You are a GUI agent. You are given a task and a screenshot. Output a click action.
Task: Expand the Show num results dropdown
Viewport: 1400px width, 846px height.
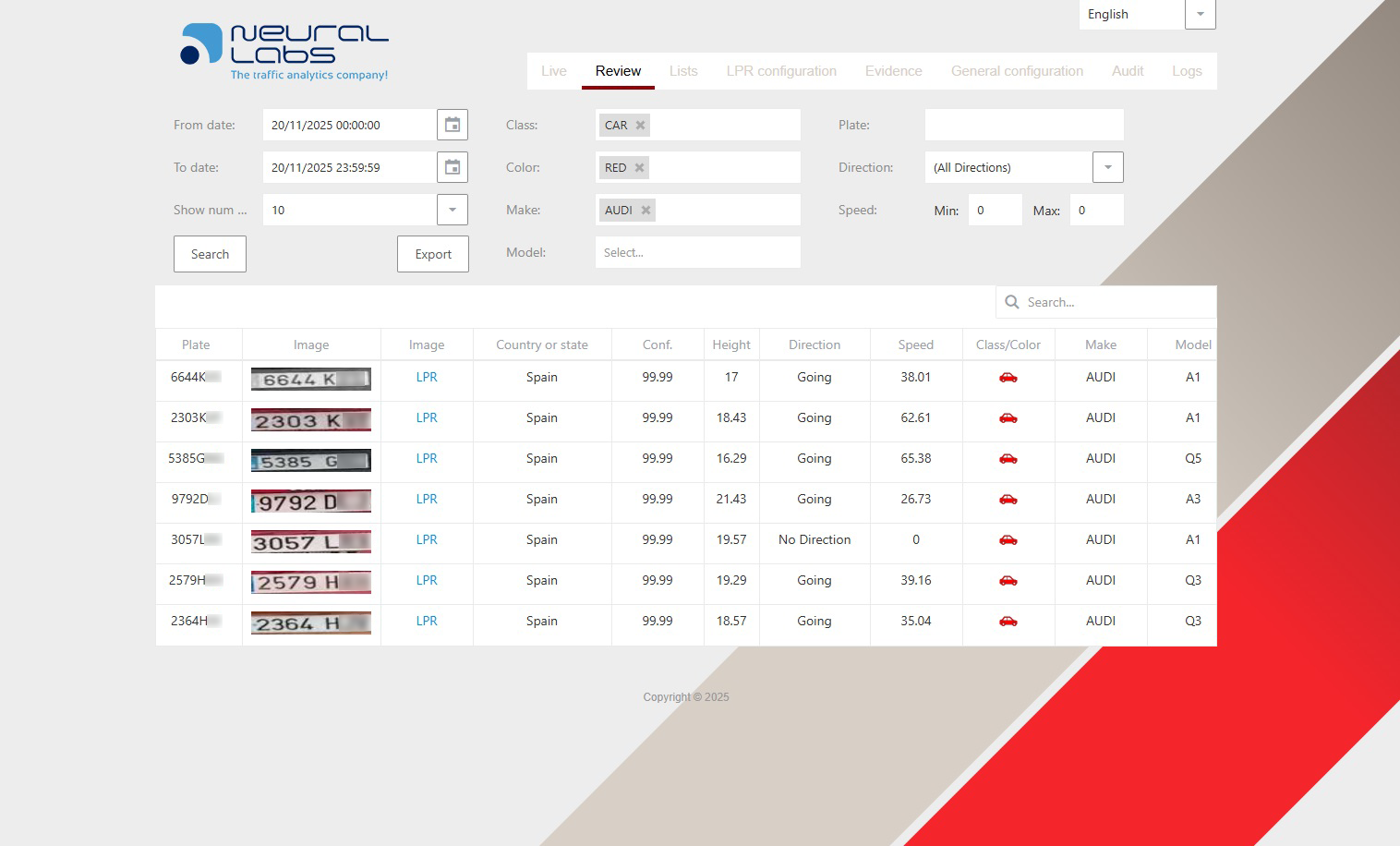[452, 210]
